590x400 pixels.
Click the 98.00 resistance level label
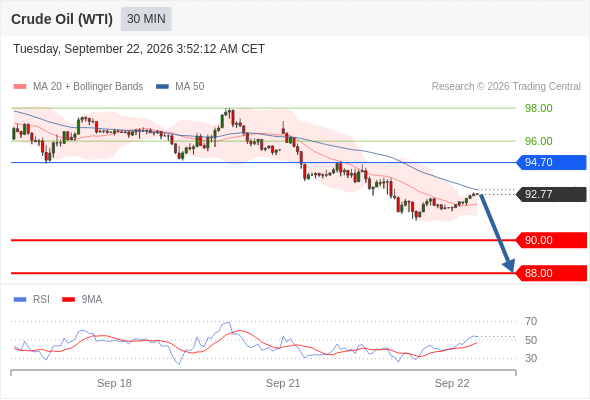pos(539,108)
